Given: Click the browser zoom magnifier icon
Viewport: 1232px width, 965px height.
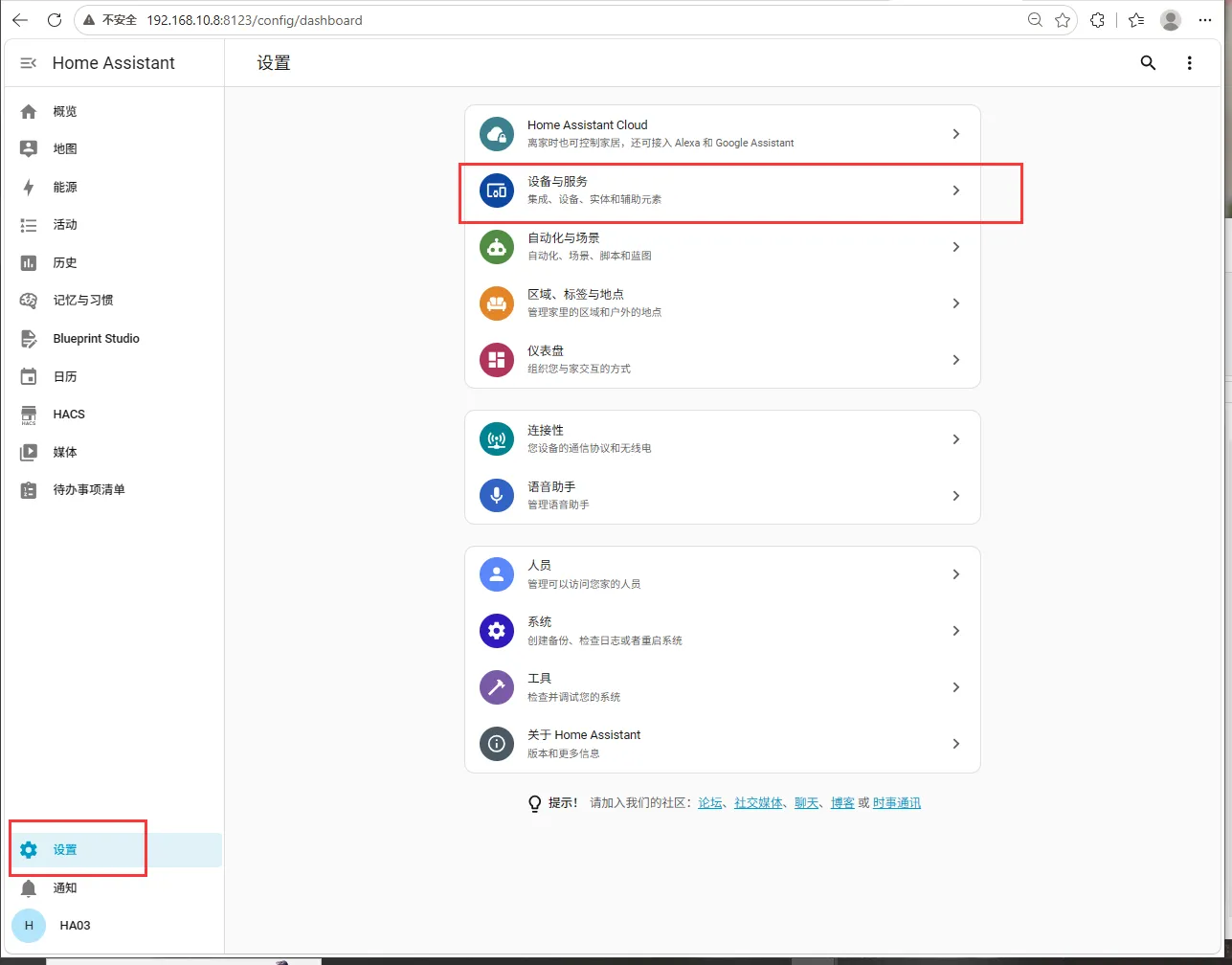Looking at the screenshot, I should (x=1035, y=20).
